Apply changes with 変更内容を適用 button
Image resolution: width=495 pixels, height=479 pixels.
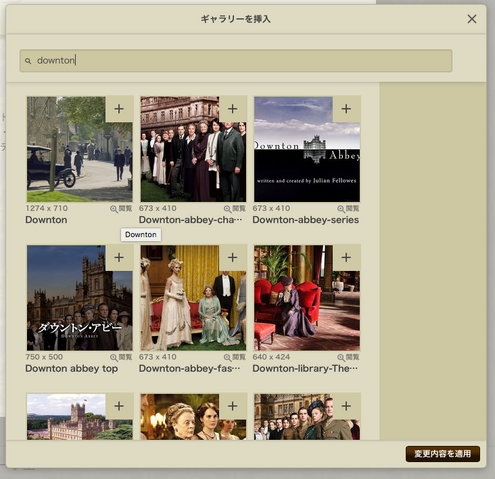(x=443, y=454)
